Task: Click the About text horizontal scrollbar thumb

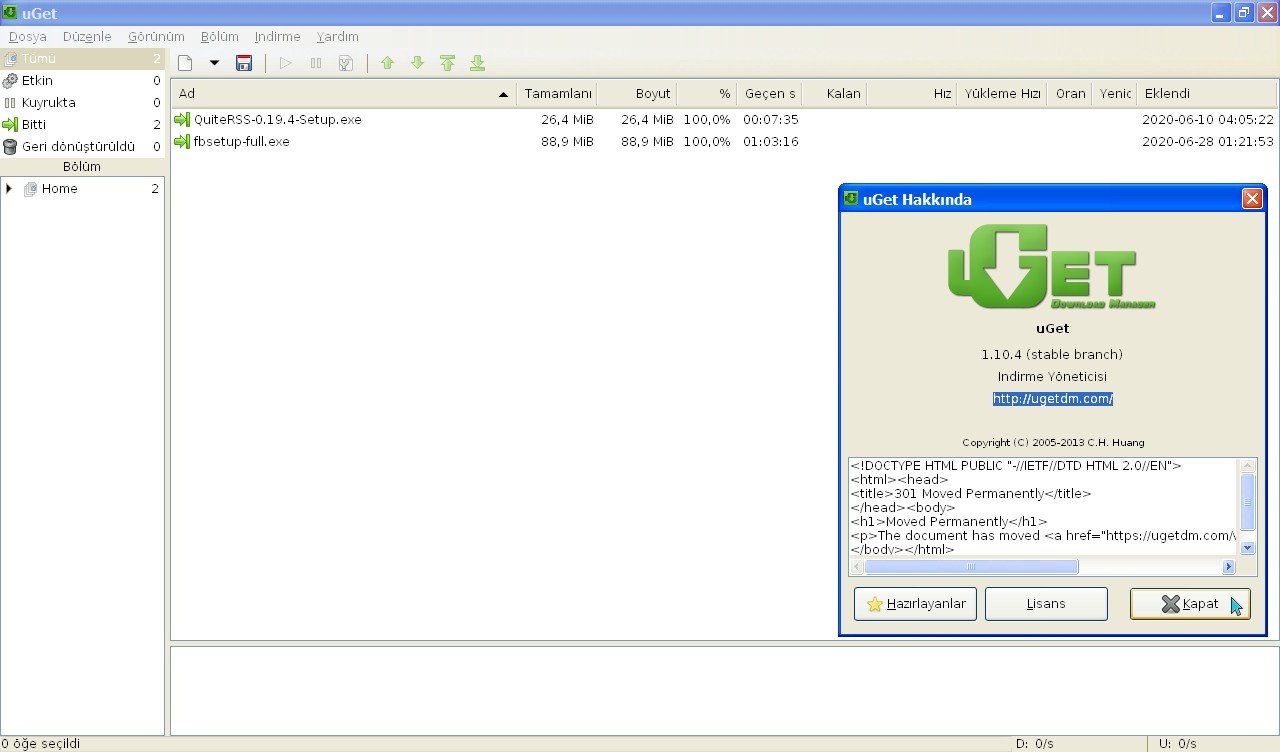Action: [x=971, y=567]
